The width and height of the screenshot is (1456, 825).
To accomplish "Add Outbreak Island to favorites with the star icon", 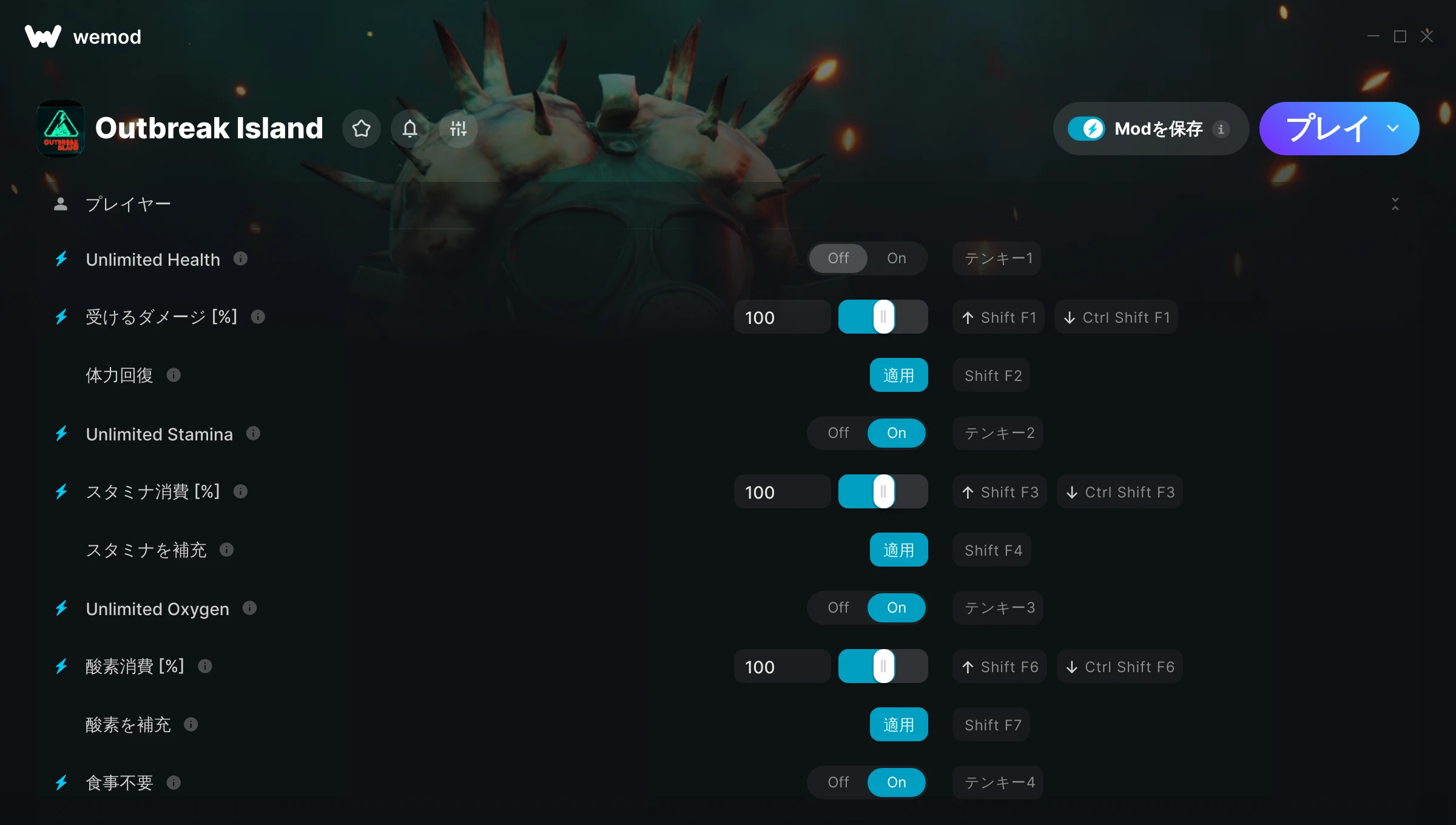I will (362, 129).
